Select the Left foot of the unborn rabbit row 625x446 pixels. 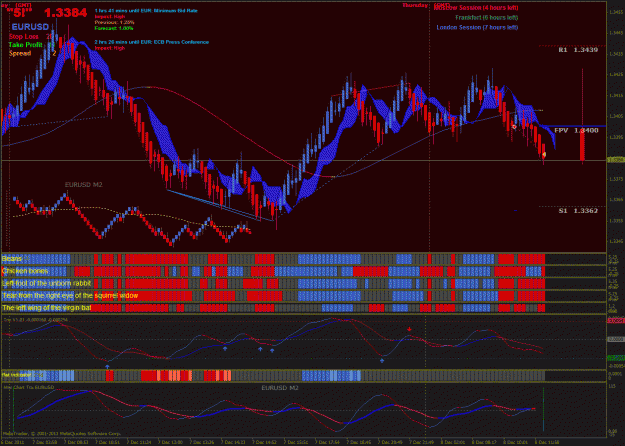[x=46, y=284]
